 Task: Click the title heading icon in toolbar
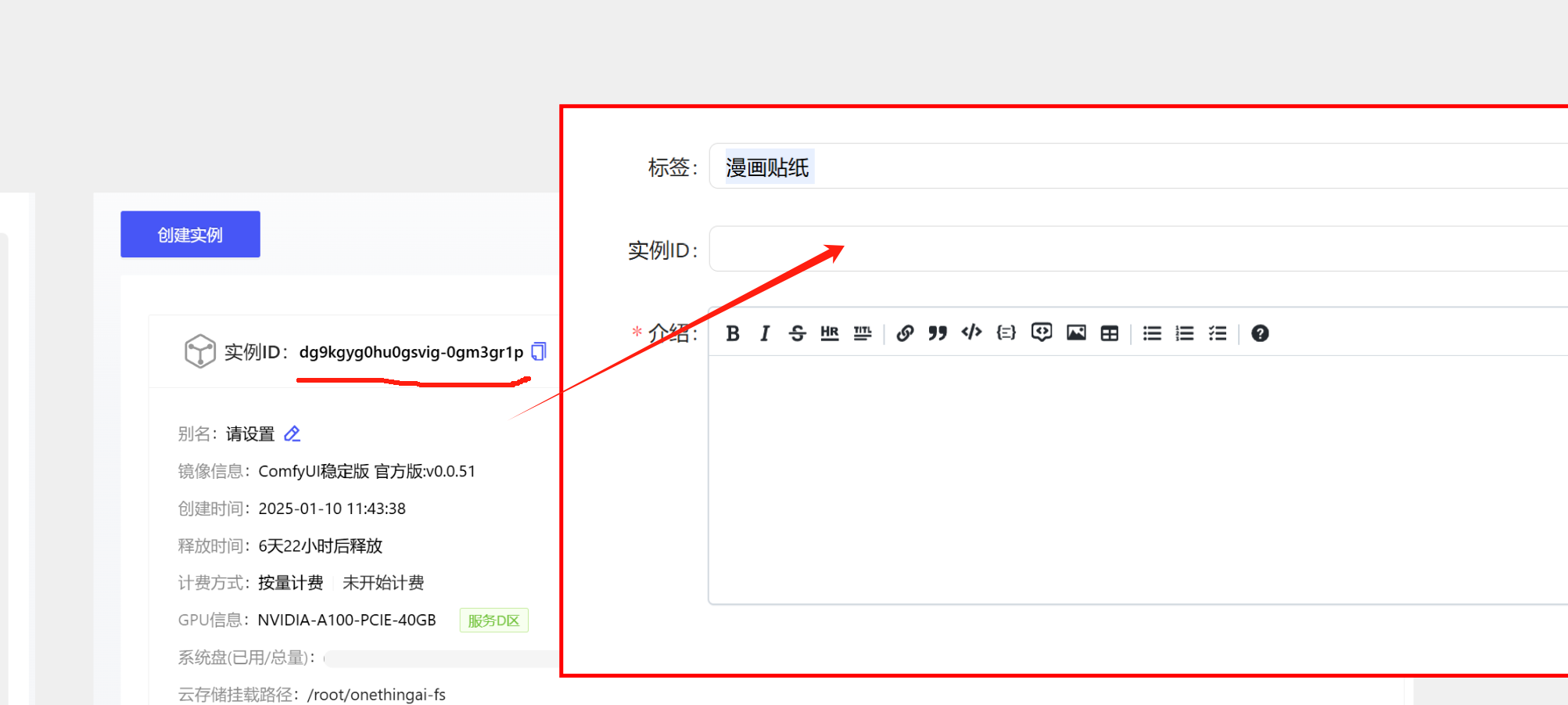point(863,333)
